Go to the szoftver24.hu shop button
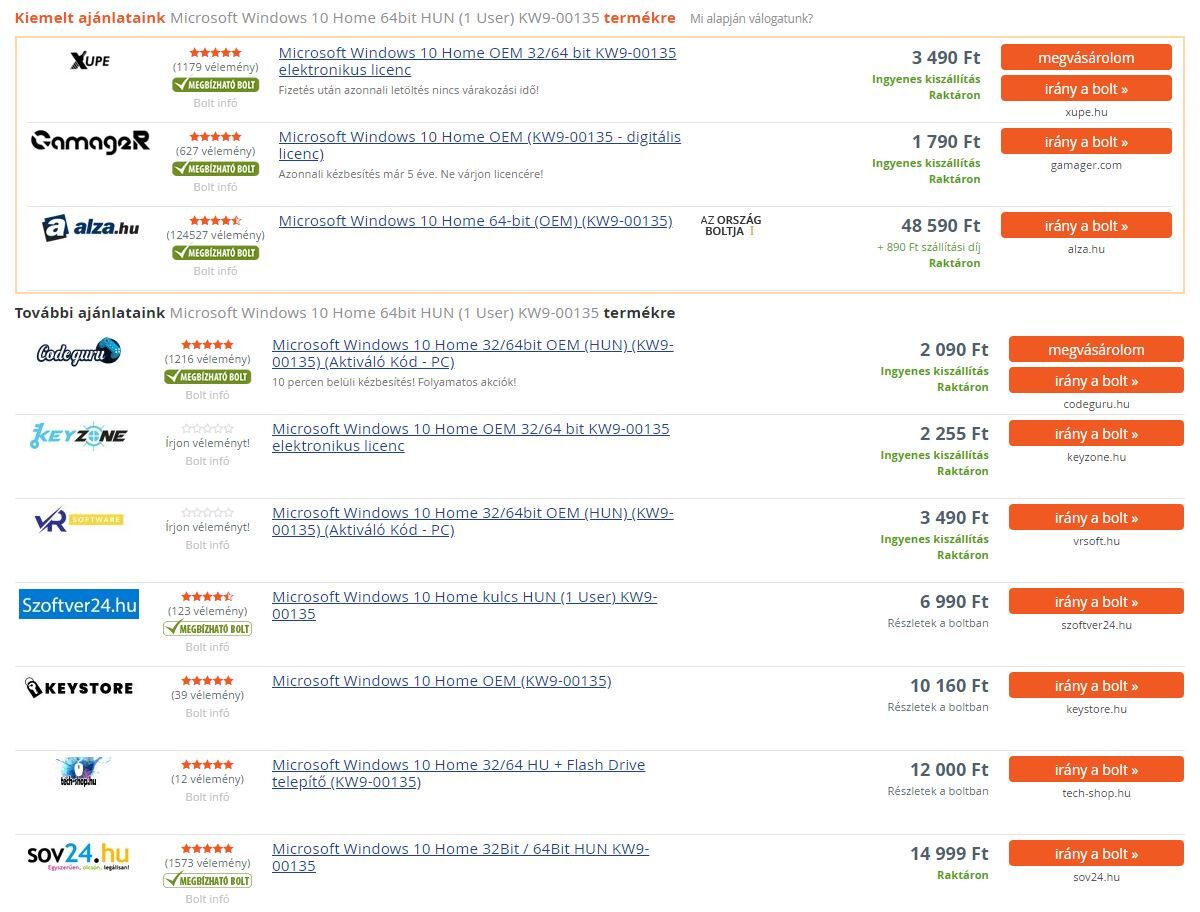The height and width of the screenshot is (912, 1200). pyautogui.click(x=1096, y=602)
